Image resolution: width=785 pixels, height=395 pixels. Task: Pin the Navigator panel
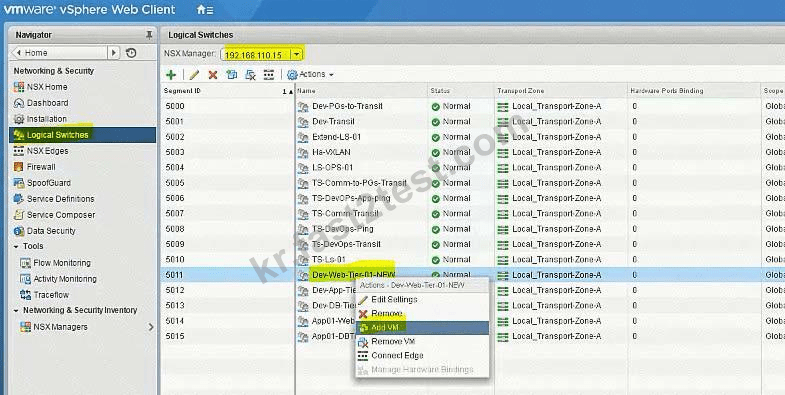tap(149, 35)
